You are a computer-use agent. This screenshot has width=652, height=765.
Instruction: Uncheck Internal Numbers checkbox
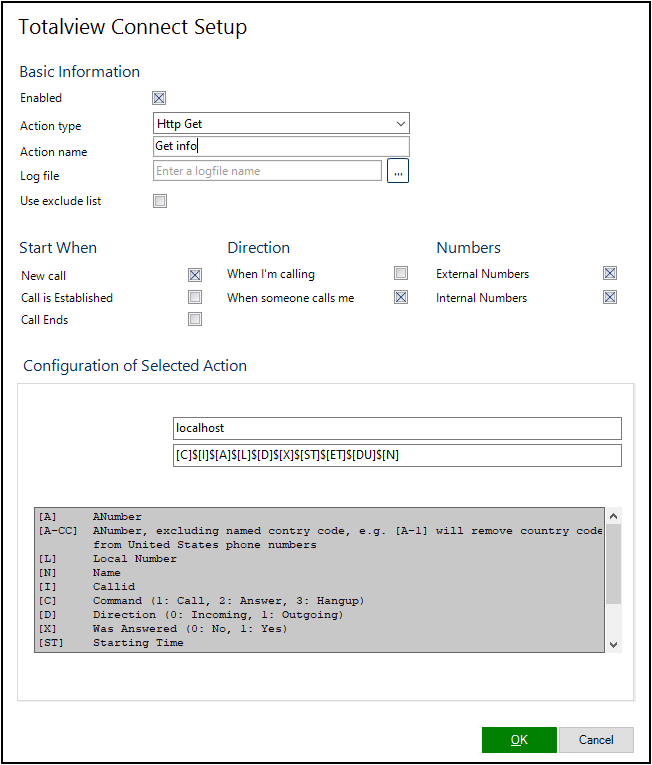tap(610, 297)
